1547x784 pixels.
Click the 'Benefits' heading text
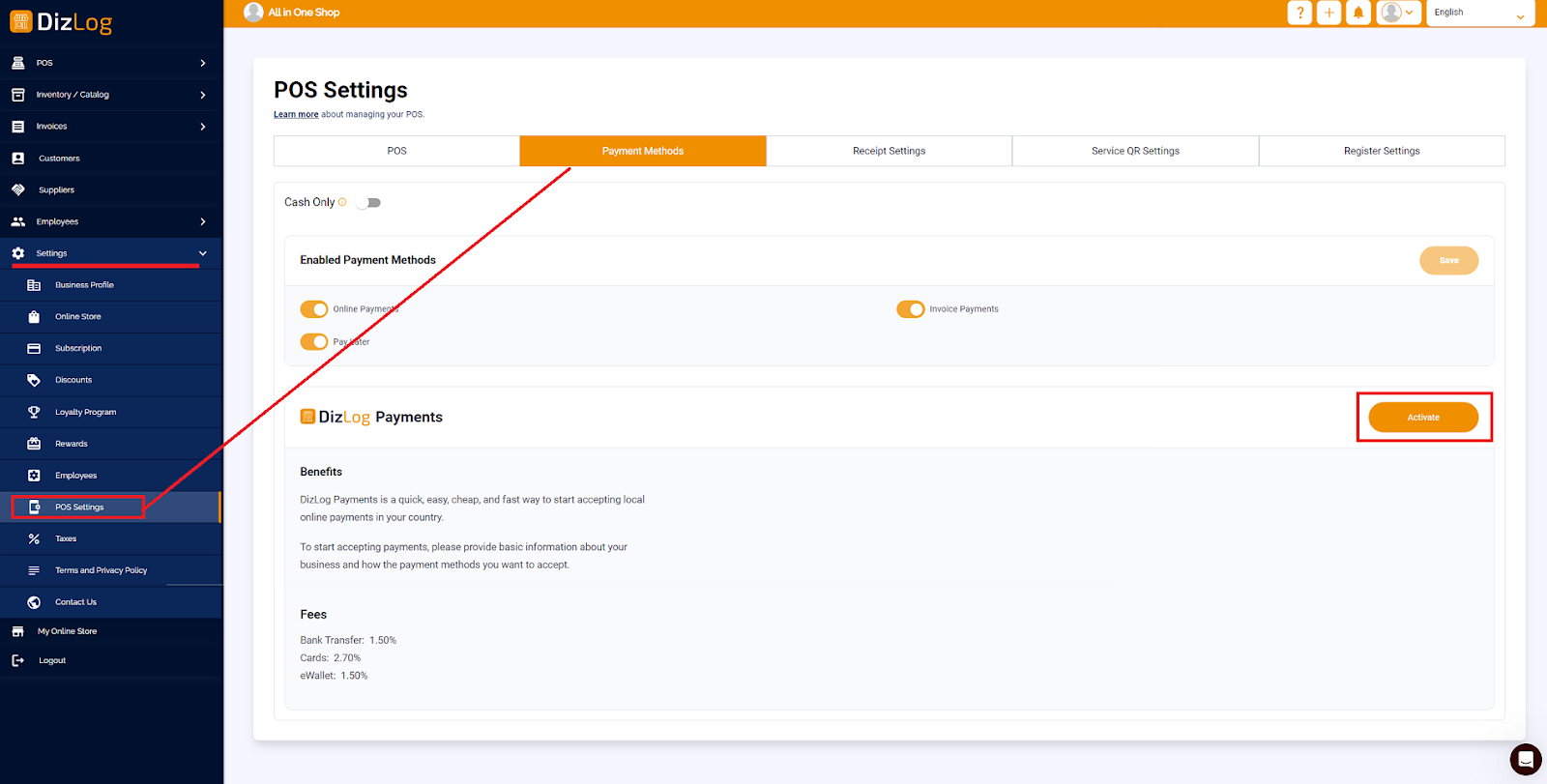point(321,472)
